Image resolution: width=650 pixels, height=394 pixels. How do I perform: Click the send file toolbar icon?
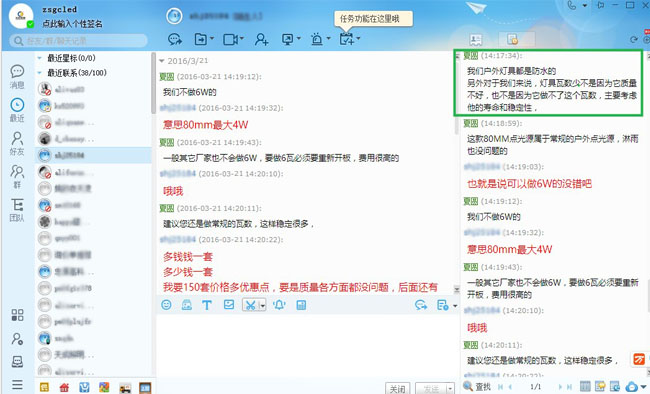click(201, 39)
